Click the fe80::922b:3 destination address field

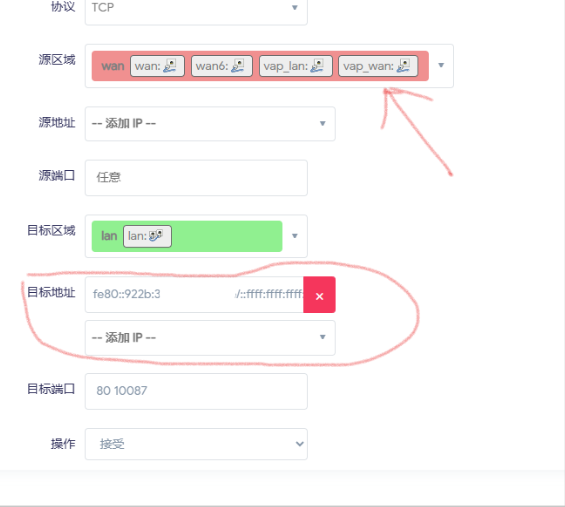[194, 295]
